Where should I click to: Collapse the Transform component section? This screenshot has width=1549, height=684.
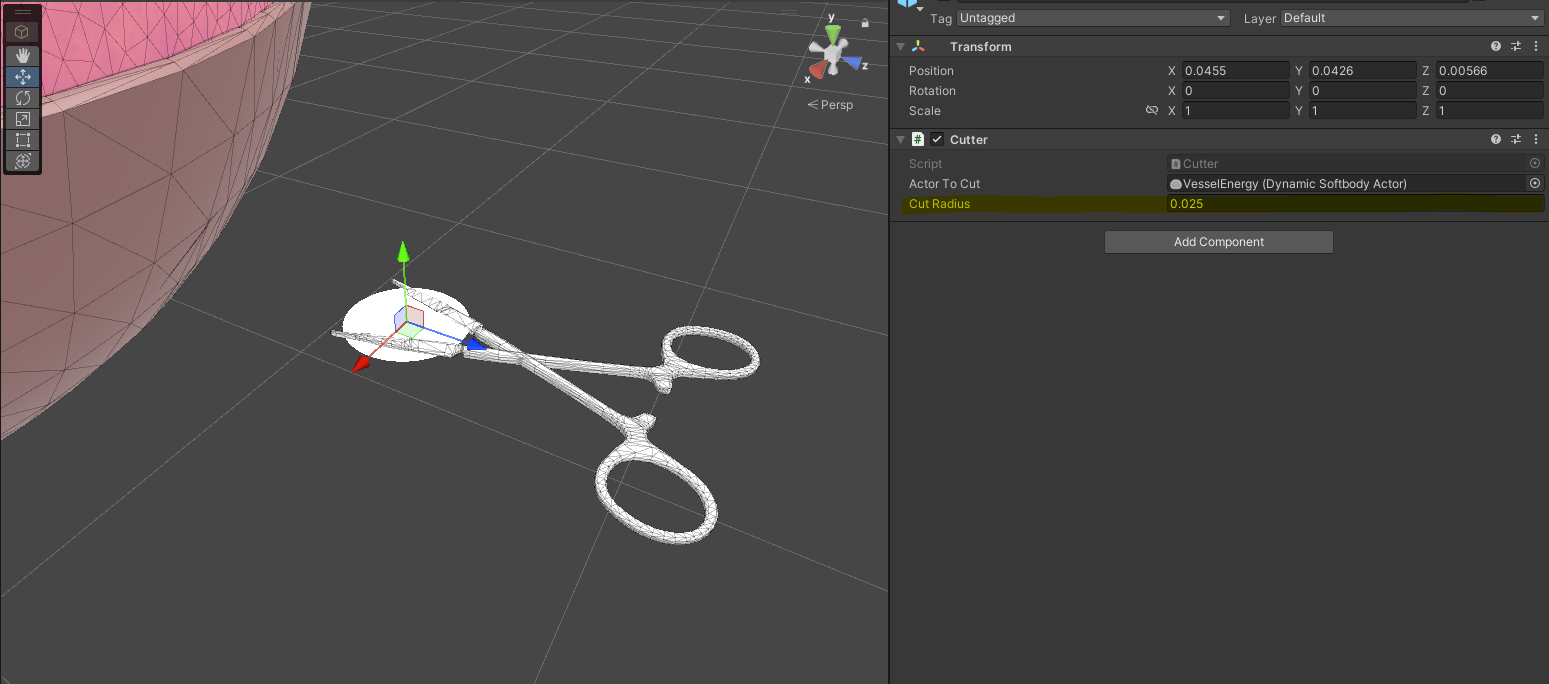tap(900, 47)
